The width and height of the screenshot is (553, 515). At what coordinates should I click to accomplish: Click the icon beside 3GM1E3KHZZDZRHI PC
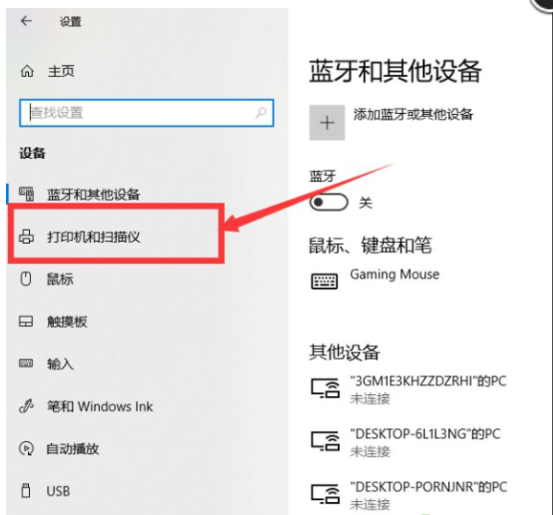(325, 388)
